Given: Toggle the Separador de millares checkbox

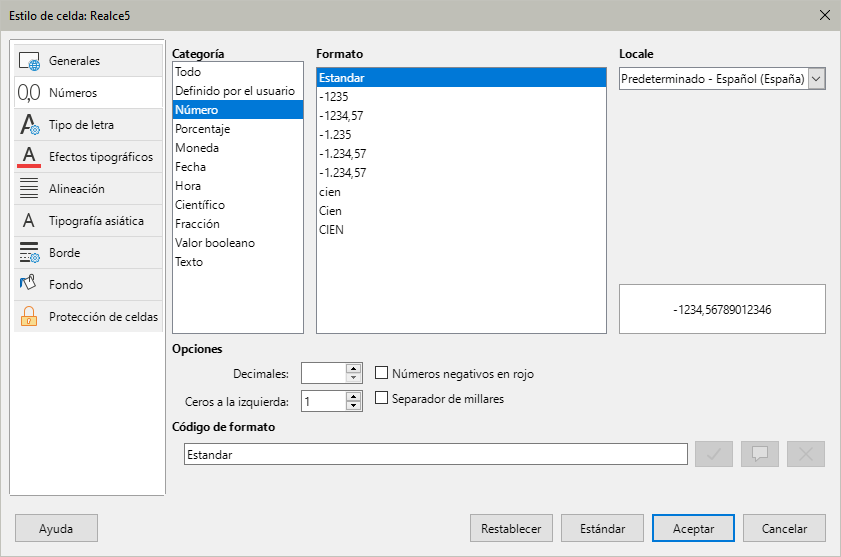Looking at the screenshot, I should [382, 399].
